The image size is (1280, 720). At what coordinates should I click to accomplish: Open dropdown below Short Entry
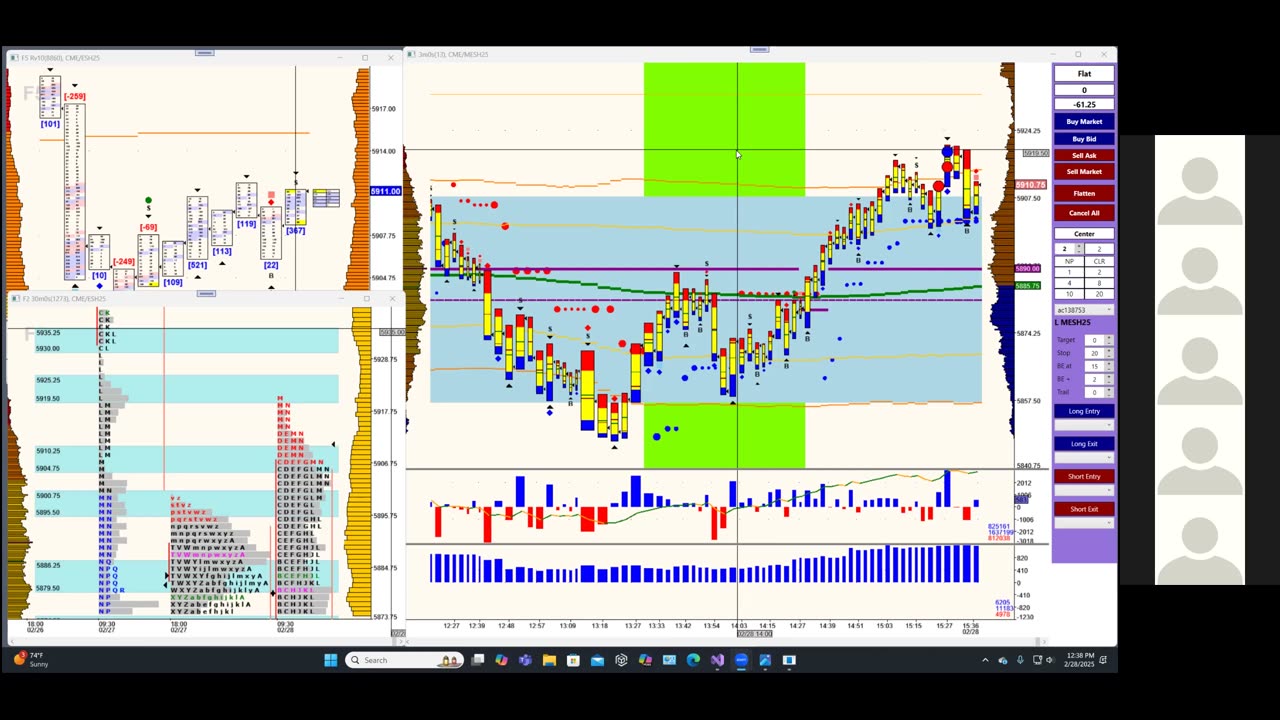pyautogui.click(x=1084, y=490)
